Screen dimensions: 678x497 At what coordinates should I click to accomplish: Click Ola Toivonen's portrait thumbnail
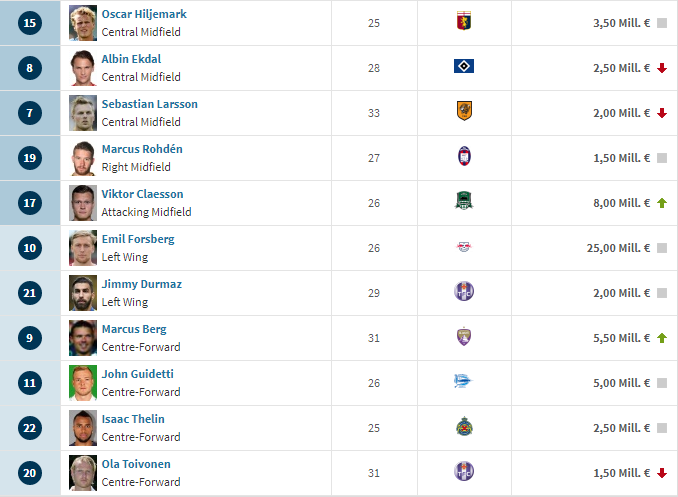coord(83,473)
